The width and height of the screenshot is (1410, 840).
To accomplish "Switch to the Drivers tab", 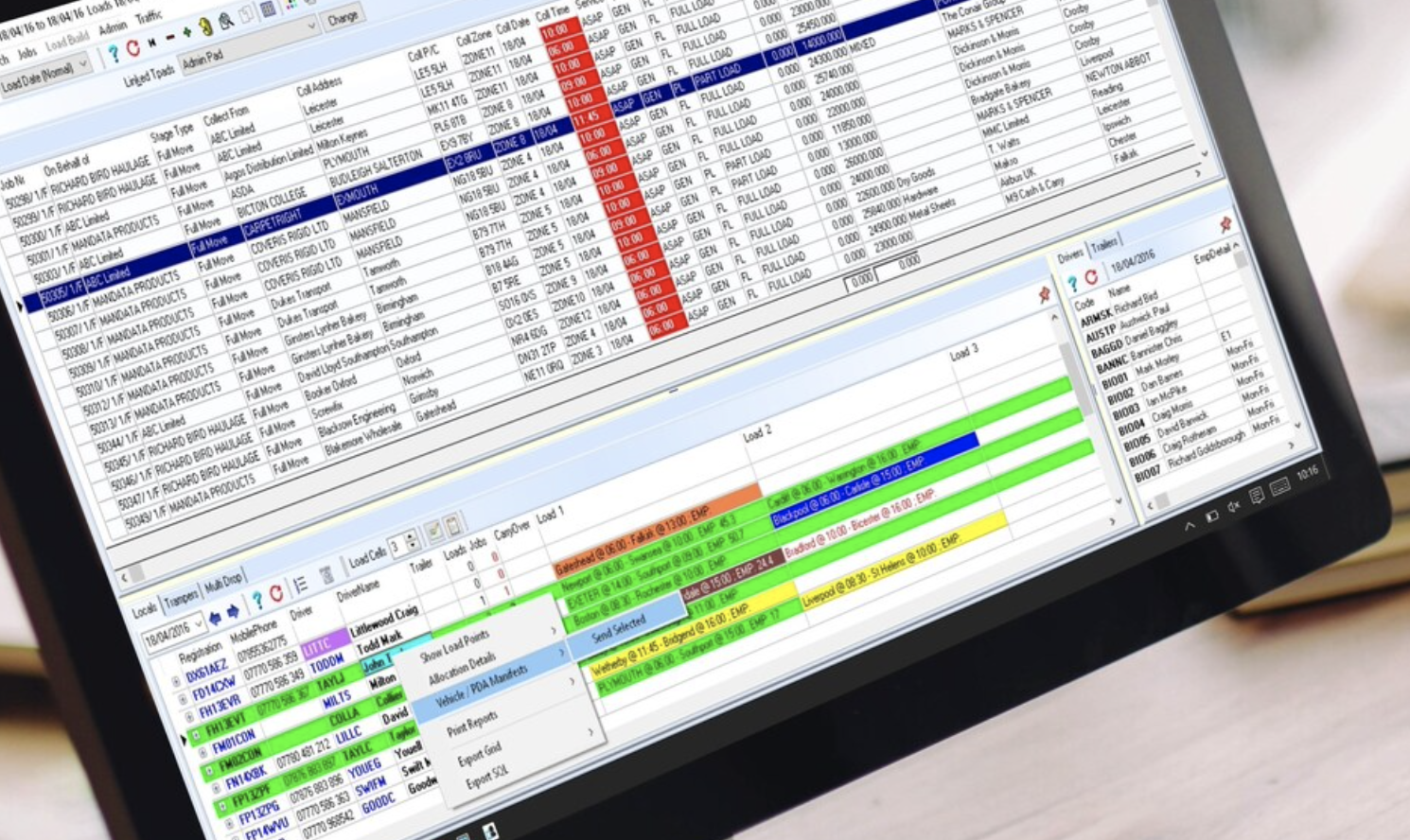I will pos(1070,256).
